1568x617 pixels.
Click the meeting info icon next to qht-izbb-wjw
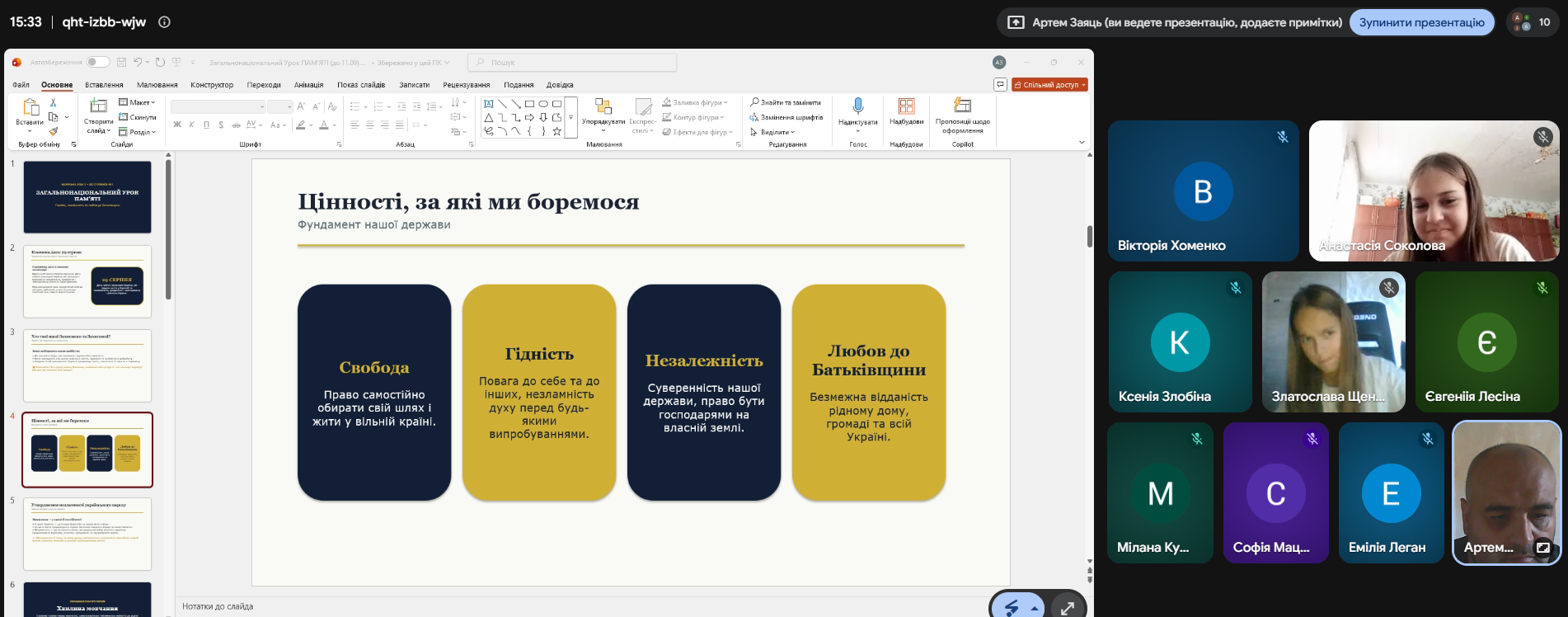pos(164,22)
